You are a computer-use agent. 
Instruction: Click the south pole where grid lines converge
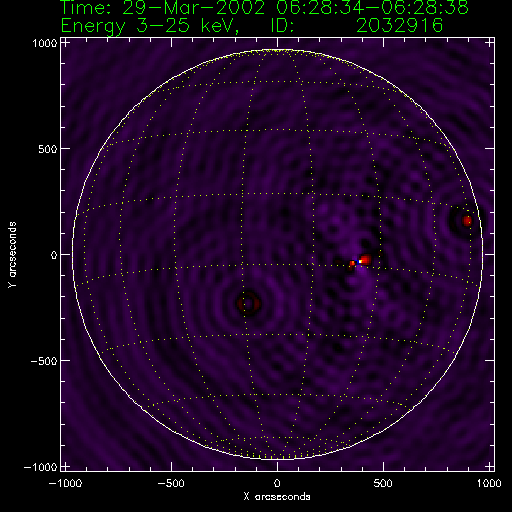277,459
